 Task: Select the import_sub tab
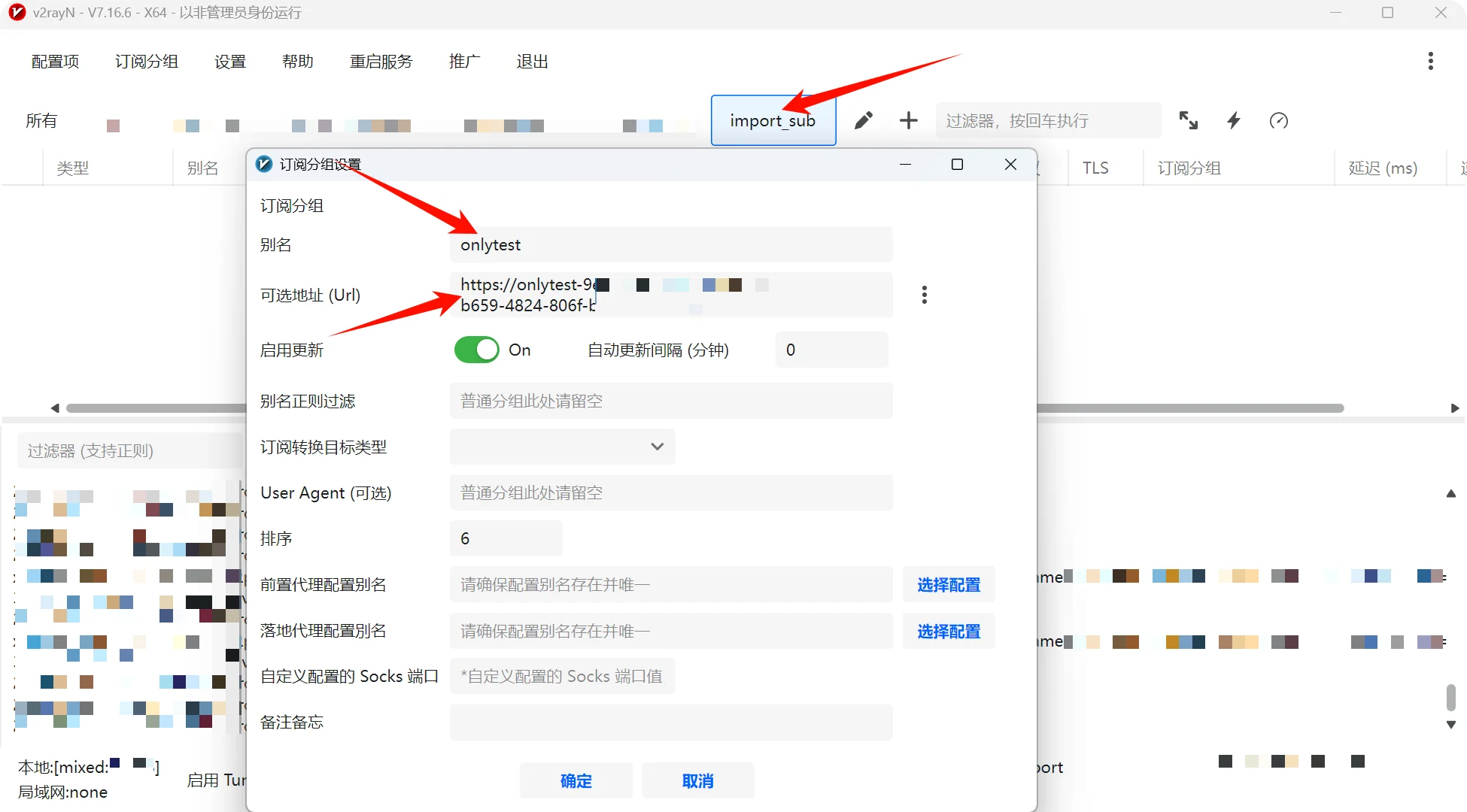point(773,121)
